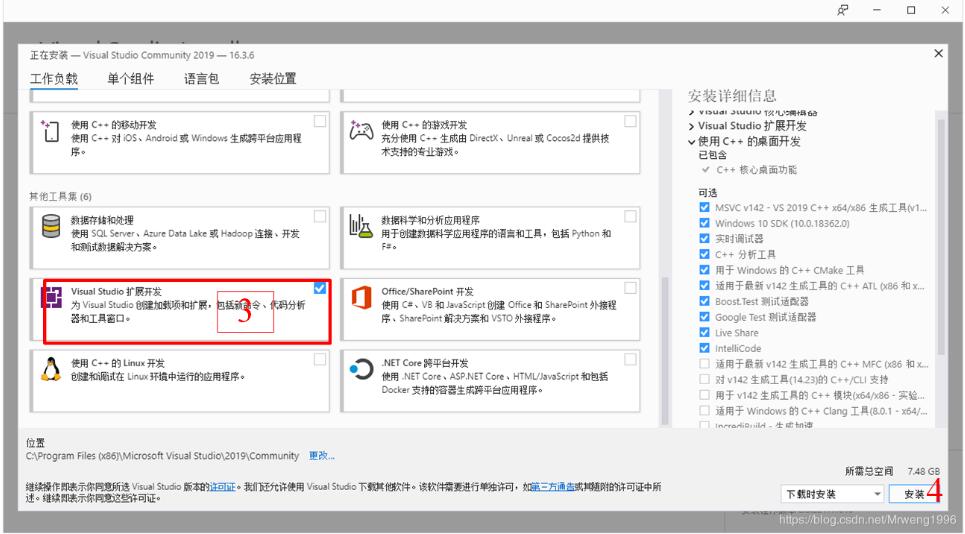Uncheck IntelliCode component
The height and width of the screenshot is (534, 965).
pos(704,348)
